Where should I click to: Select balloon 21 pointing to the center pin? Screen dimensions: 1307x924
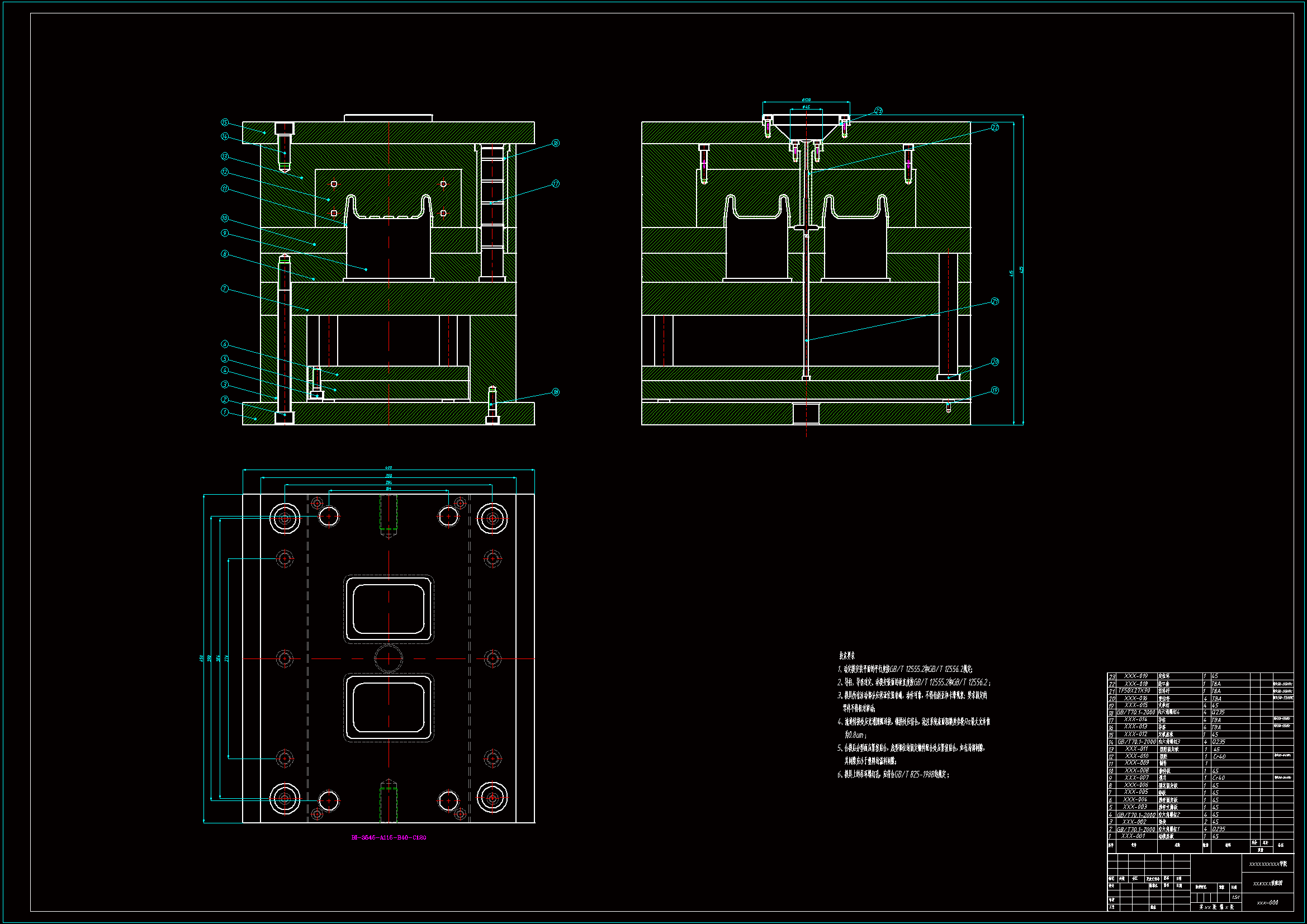[x=995, y=301]
